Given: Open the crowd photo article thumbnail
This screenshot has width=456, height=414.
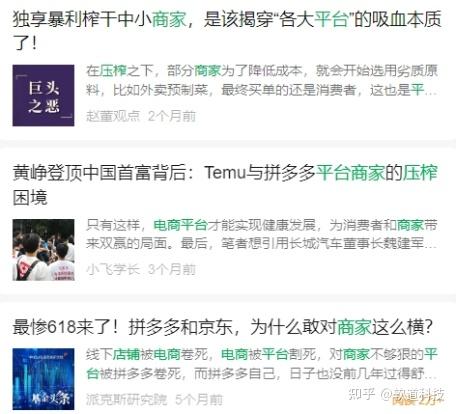Looking at the screenshot, I should [x=43, y=250].
